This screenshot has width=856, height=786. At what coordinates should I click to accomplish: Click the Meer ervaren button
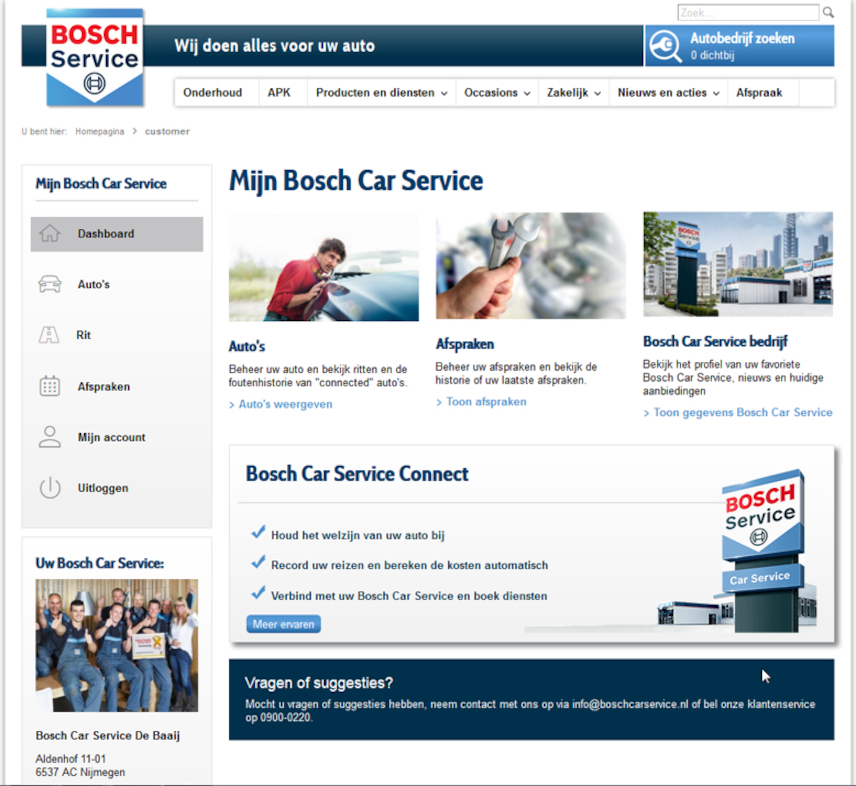pyautogui.click(x=283, y=624)
